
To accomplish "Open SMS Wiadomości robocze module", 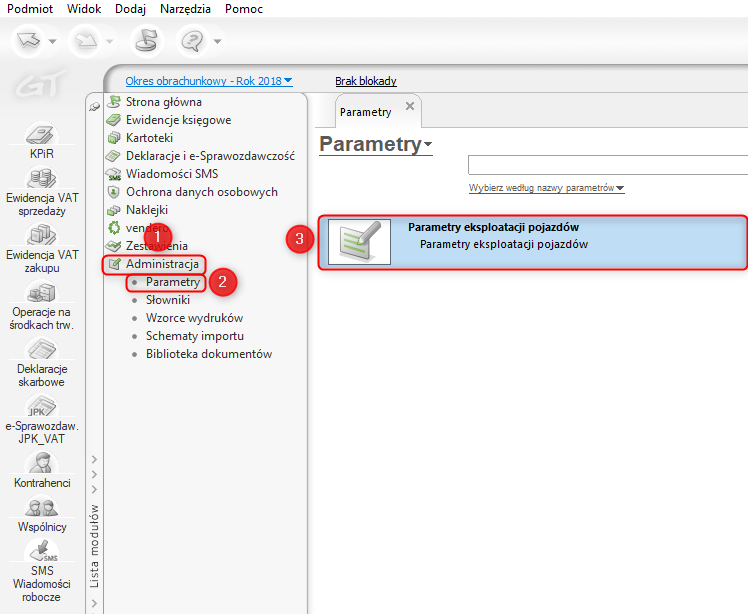I will [42, 571].
